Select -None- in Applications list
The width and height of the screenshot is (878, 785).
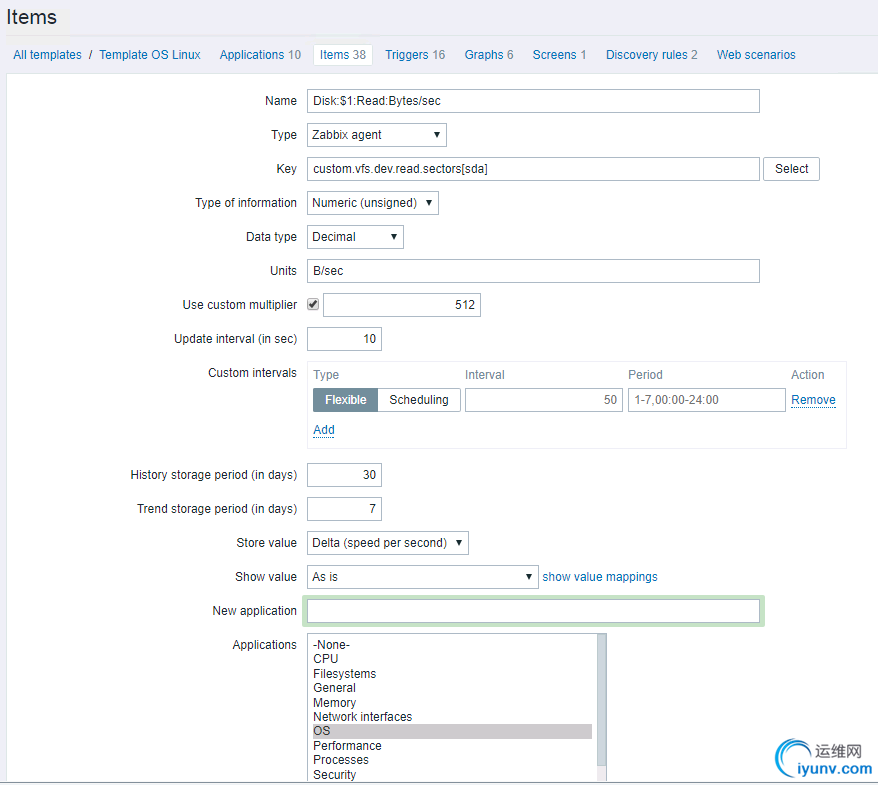[x=452, y=644]
